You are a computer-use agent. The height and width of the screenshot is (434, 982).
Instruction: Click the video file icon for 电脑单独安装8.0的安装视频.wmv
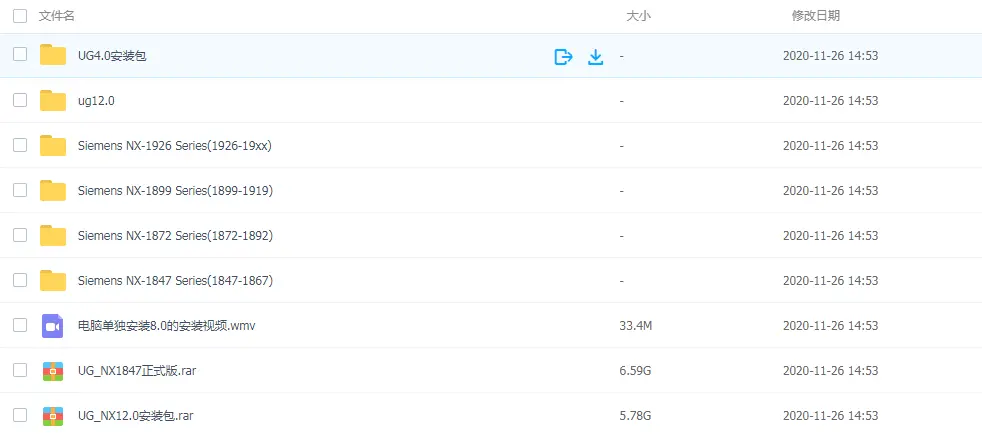click(53, 326)
